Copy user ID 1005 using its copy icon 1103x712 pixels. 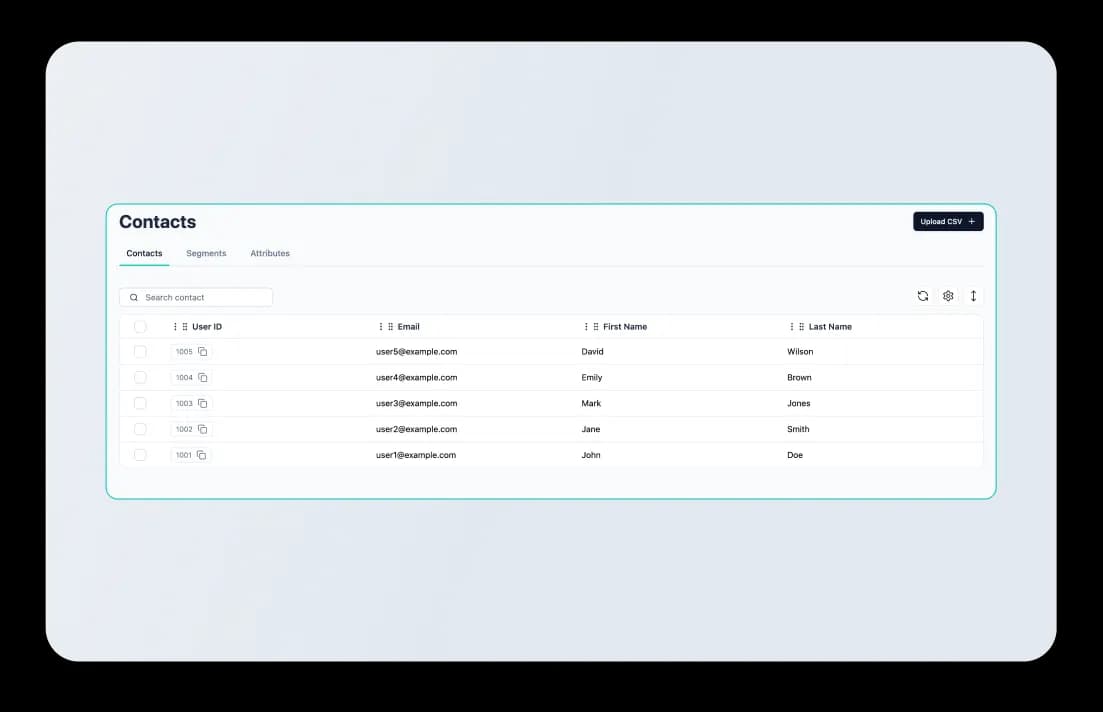202,351
